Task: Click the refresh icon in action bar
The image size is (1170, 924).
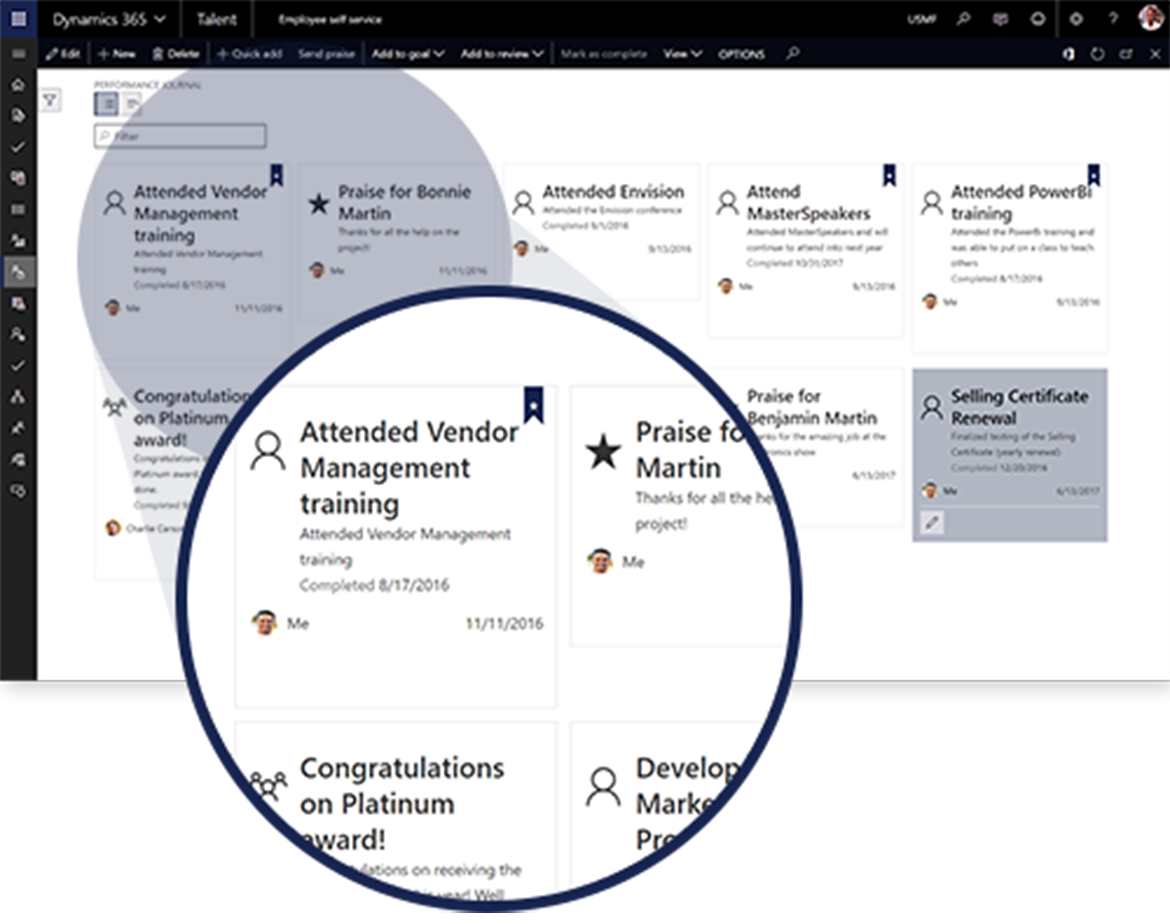Action: point(1097,54)
